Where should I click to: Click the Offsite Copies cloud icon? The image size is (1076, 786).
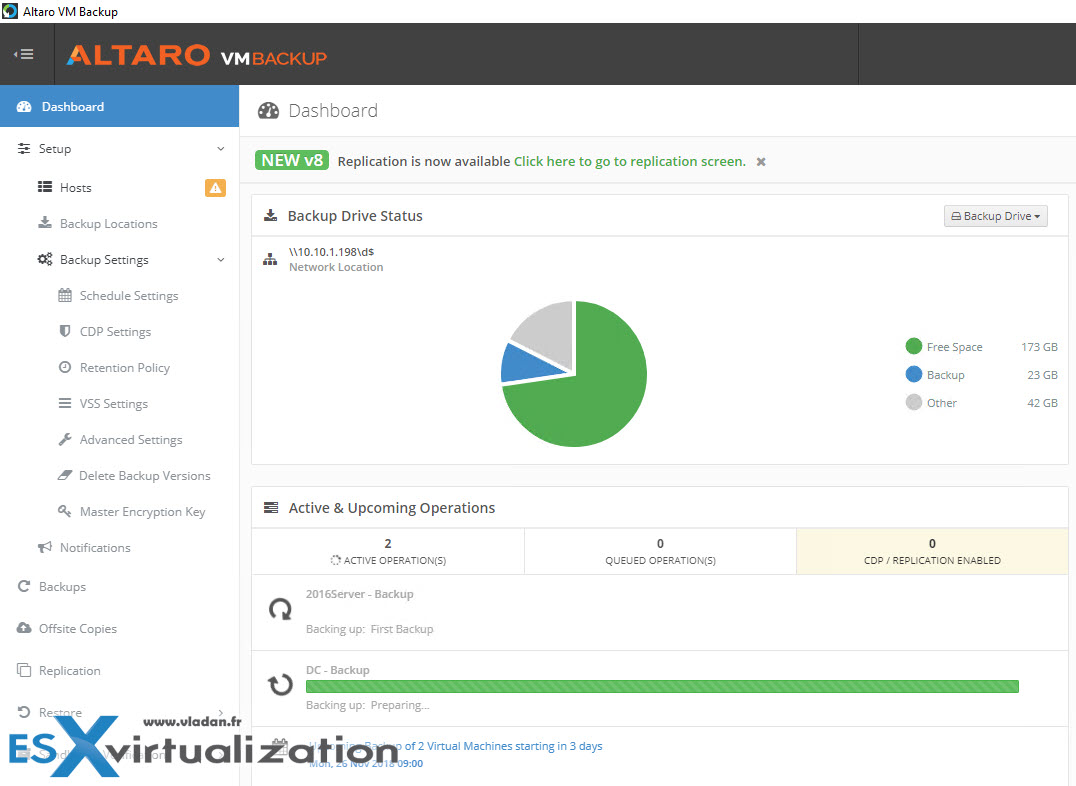tap(24, 627)
